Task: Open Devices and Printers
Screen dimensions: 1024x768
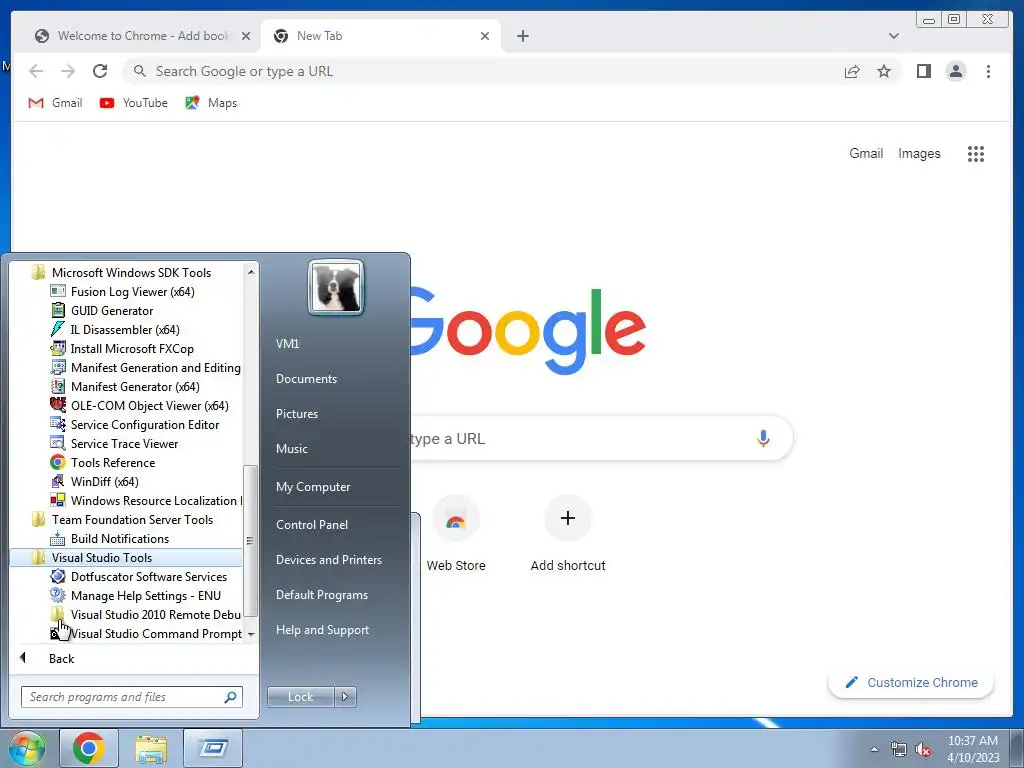Action: (x=328, y=560)
